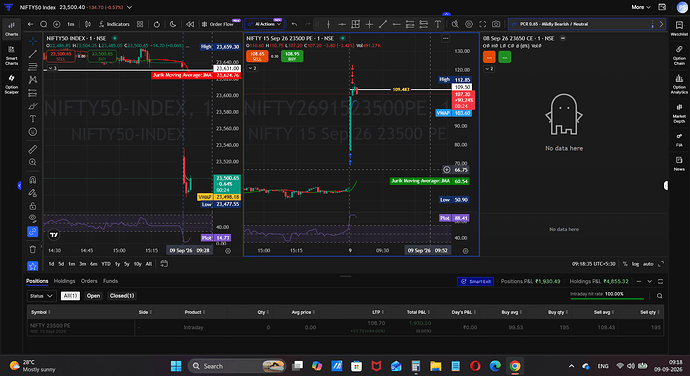Open the Status filter dropdown
The height and width of the screenshot is (376, 690).
pos(41,296)
